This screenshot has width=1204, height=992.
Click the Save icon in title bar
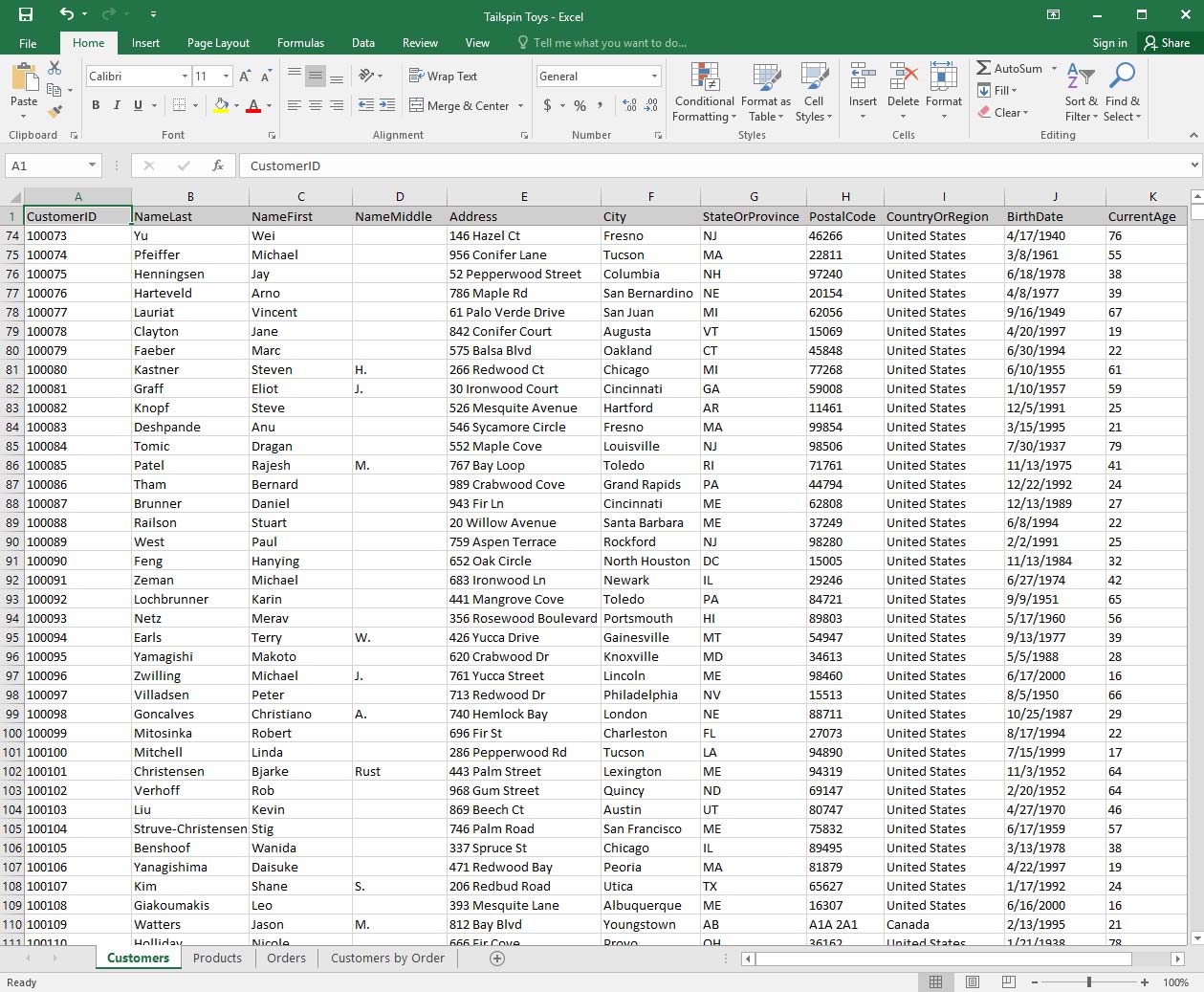point(26,14)
